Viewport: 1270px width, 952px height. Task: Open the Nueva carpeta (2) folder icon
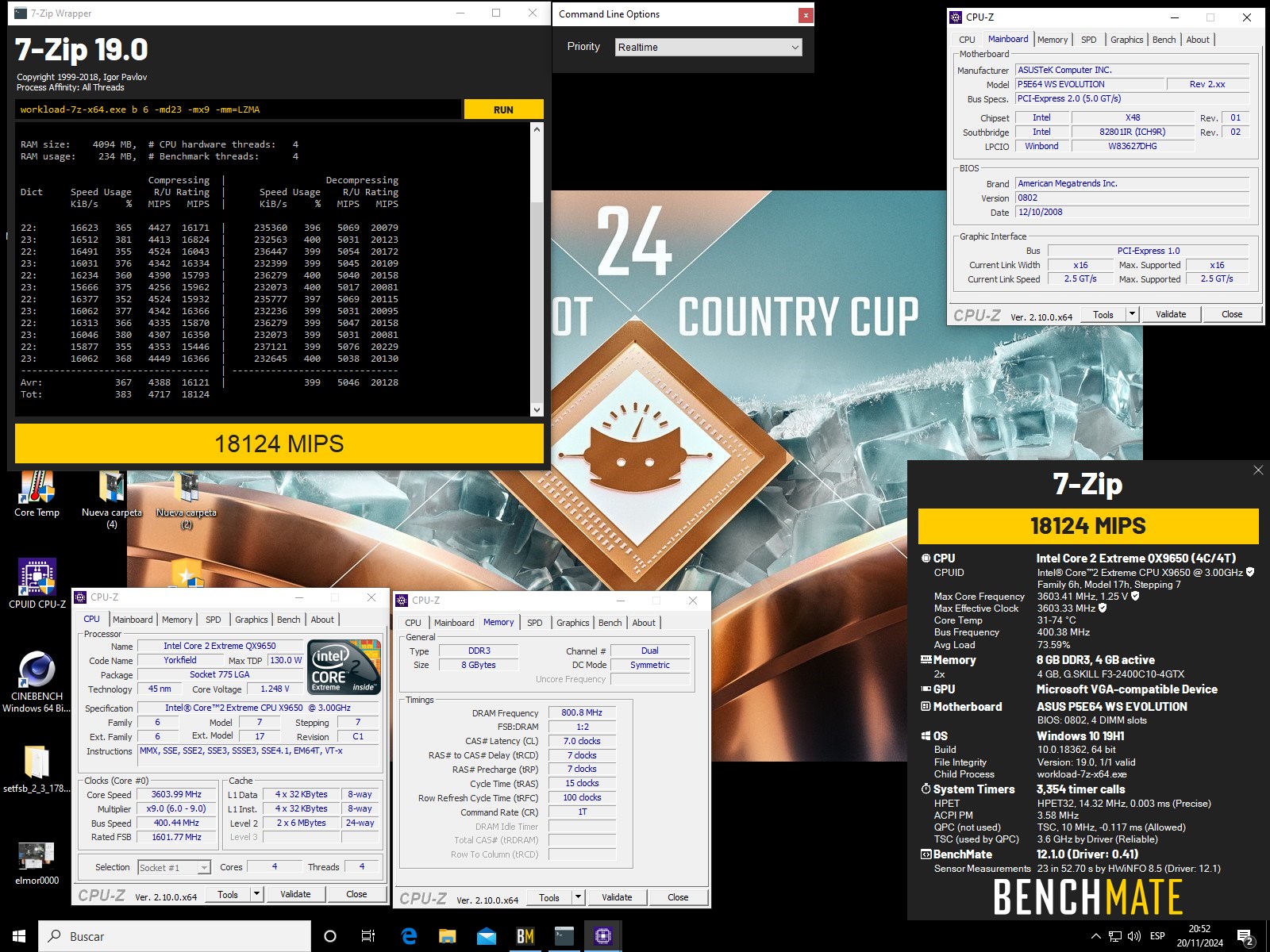click(x=187, y=500)
